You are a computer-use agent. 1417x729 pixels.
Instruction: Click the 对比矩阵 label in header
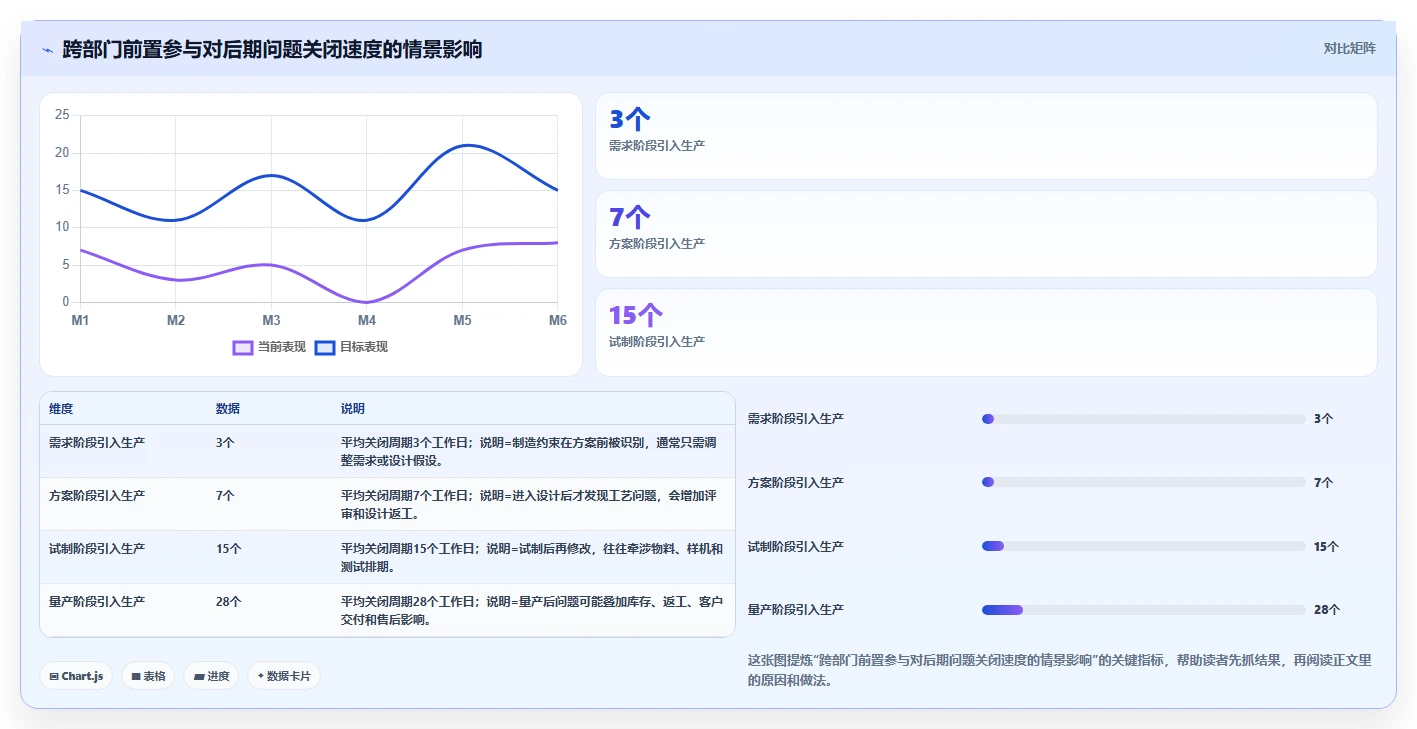(1349, 48)
